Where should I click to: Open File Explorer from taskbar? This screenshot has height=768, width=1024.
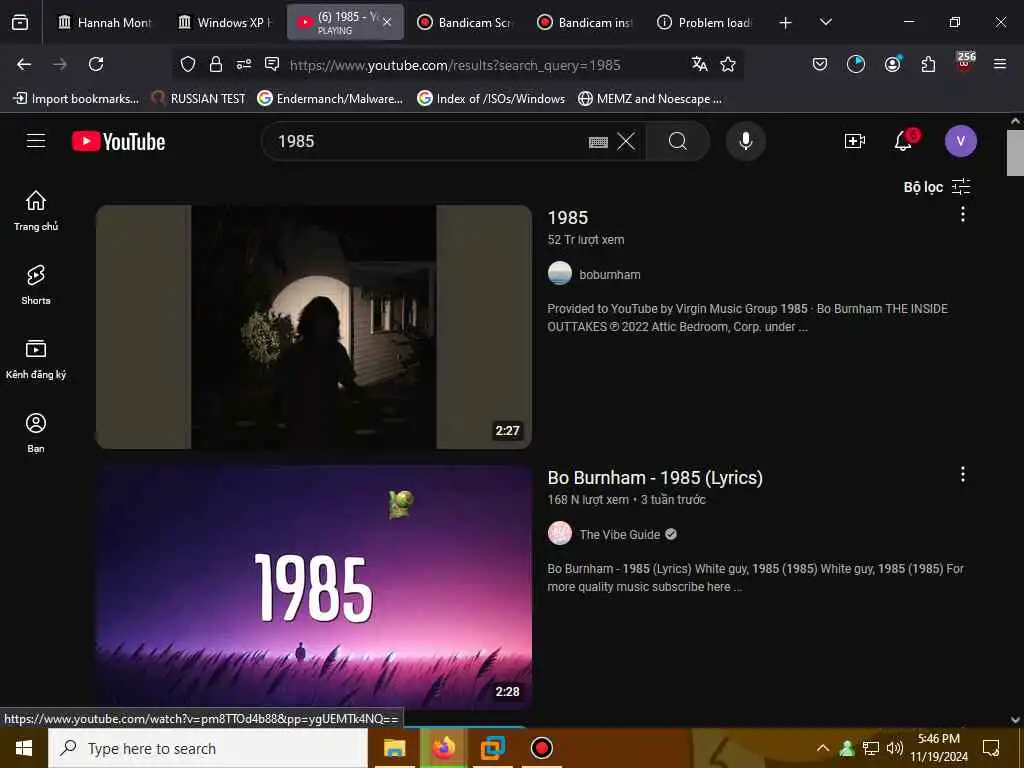coord(394,748)
